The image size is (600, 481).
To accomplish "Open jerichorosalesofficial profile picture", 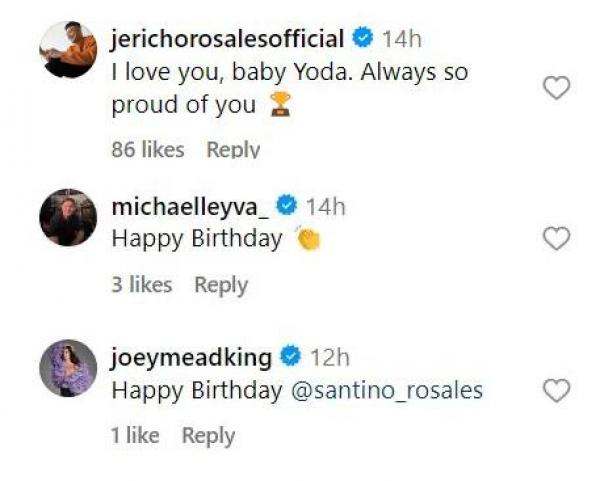I will tap(68, 49).
